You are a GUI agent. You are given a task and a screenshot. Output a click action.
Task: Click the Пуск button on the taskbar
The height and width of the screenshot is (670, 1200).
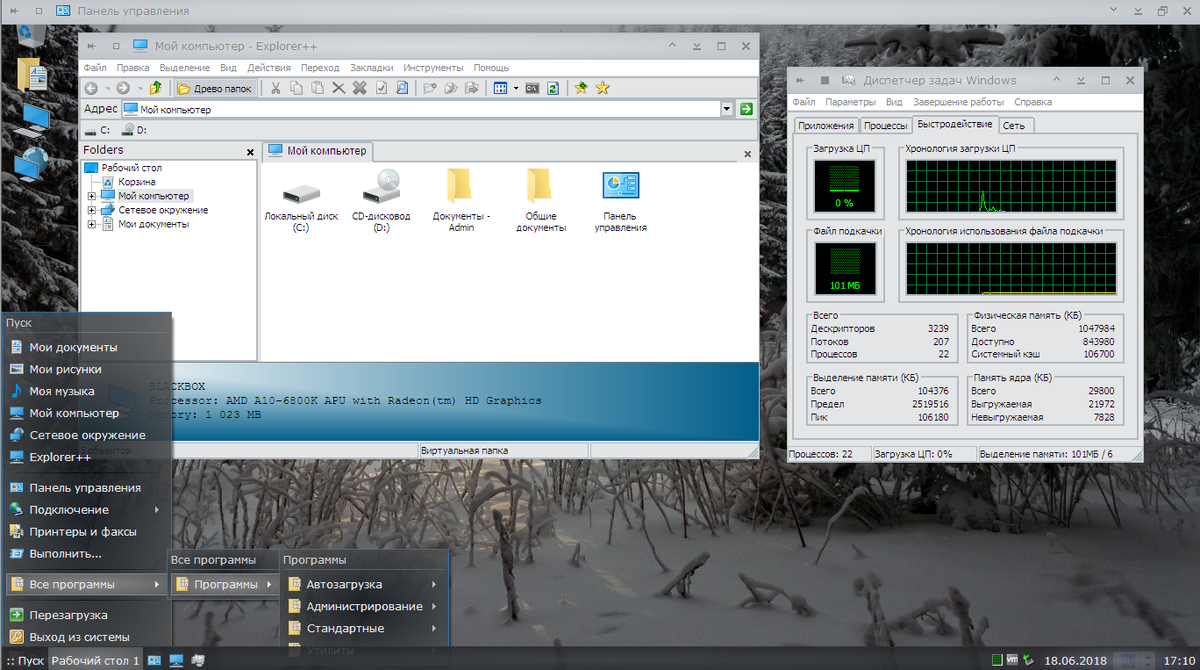24,661
